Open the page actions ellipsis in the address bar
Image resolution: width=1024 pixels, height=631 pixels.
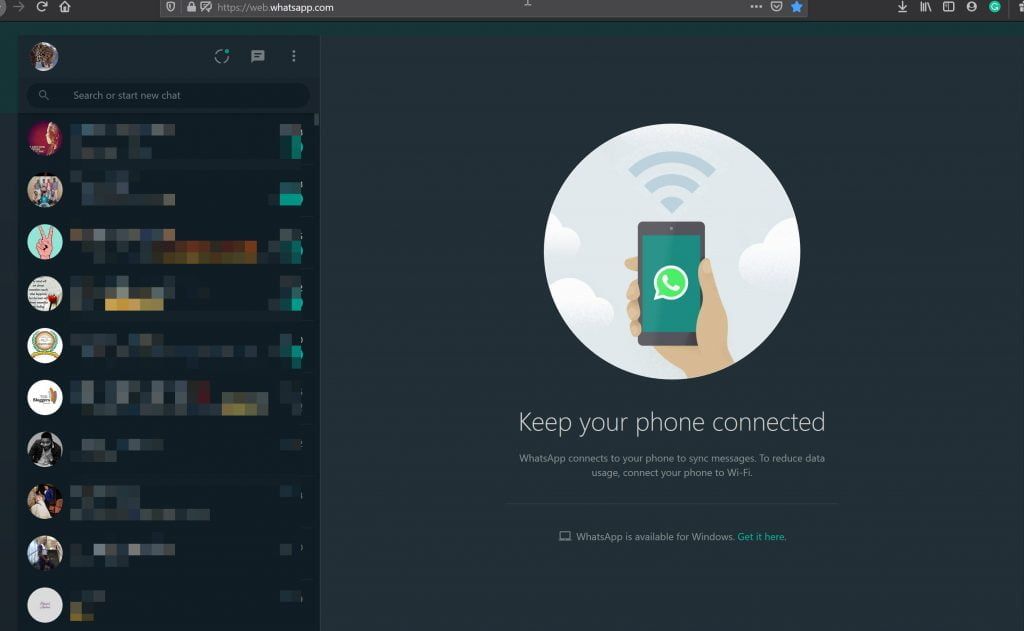tap(756, 7)
